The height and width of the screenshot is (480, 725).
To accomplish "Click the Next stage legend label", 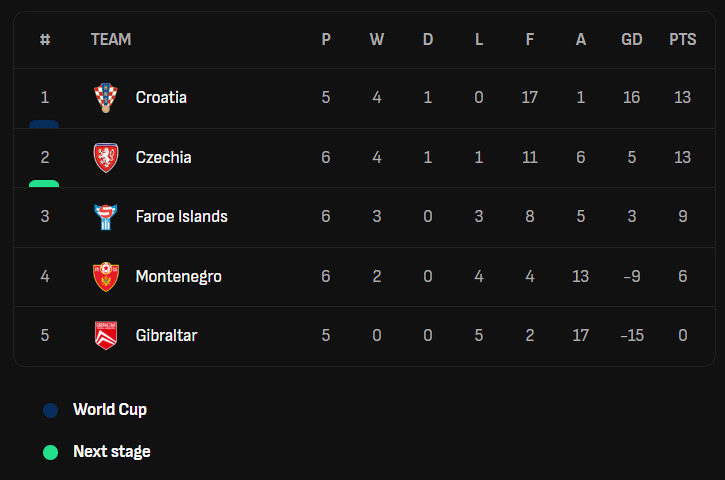I will (112, 452).
